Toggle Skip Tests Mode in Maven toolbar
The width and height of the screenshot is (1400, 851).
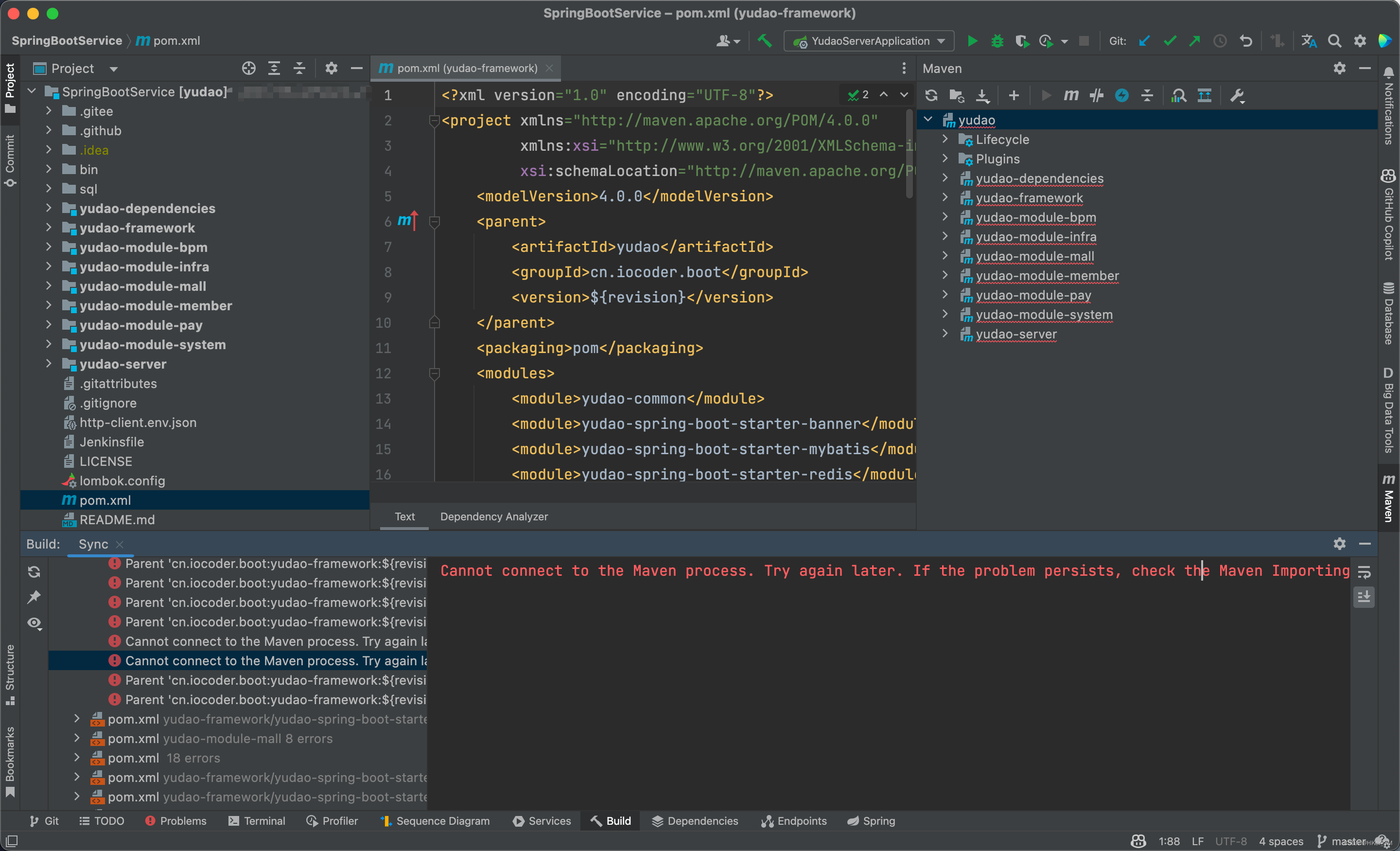(1121, 95)
